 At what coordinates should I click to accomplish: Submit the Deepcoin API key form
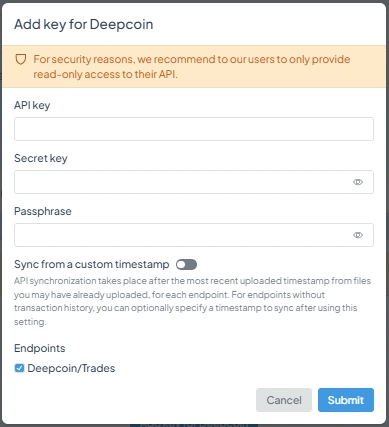pyautogui.click(x=346, y=400)
